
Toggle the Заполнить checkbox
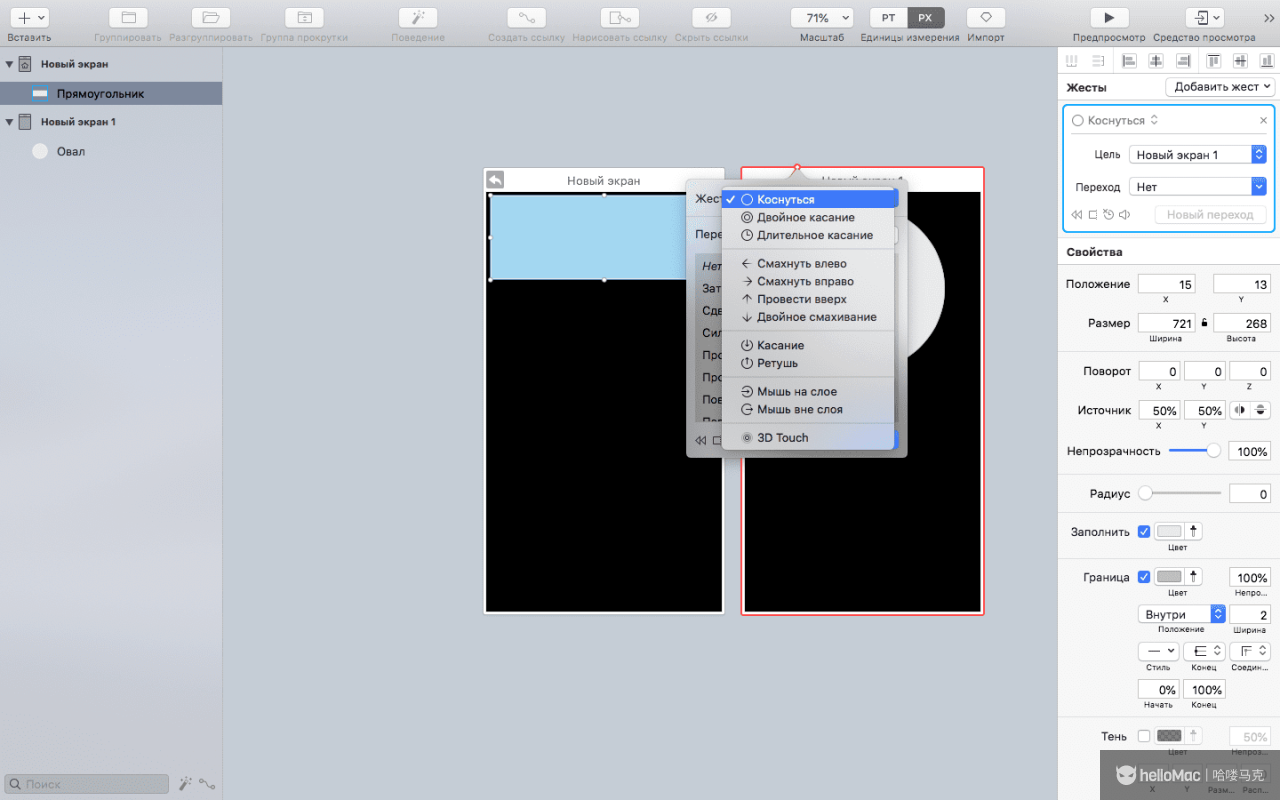click(x=1144, y=532)
